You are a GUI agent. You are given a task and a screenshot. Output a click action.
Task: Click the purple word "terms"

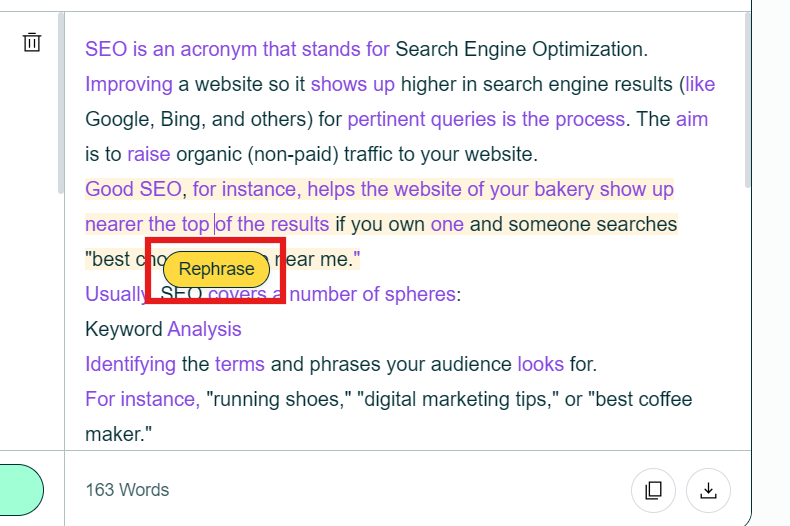point(240,364)
